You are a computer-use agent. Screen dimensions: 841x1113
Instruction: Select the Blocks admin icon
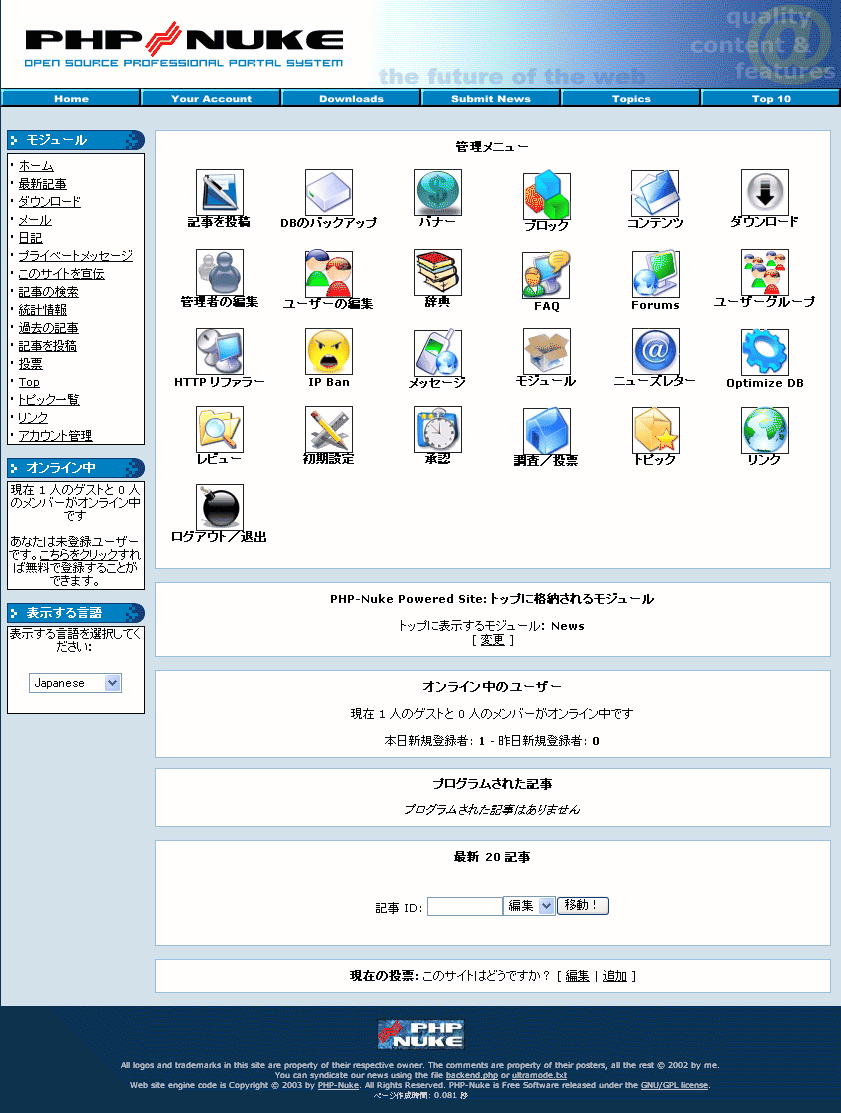click(x=546, y=194)
